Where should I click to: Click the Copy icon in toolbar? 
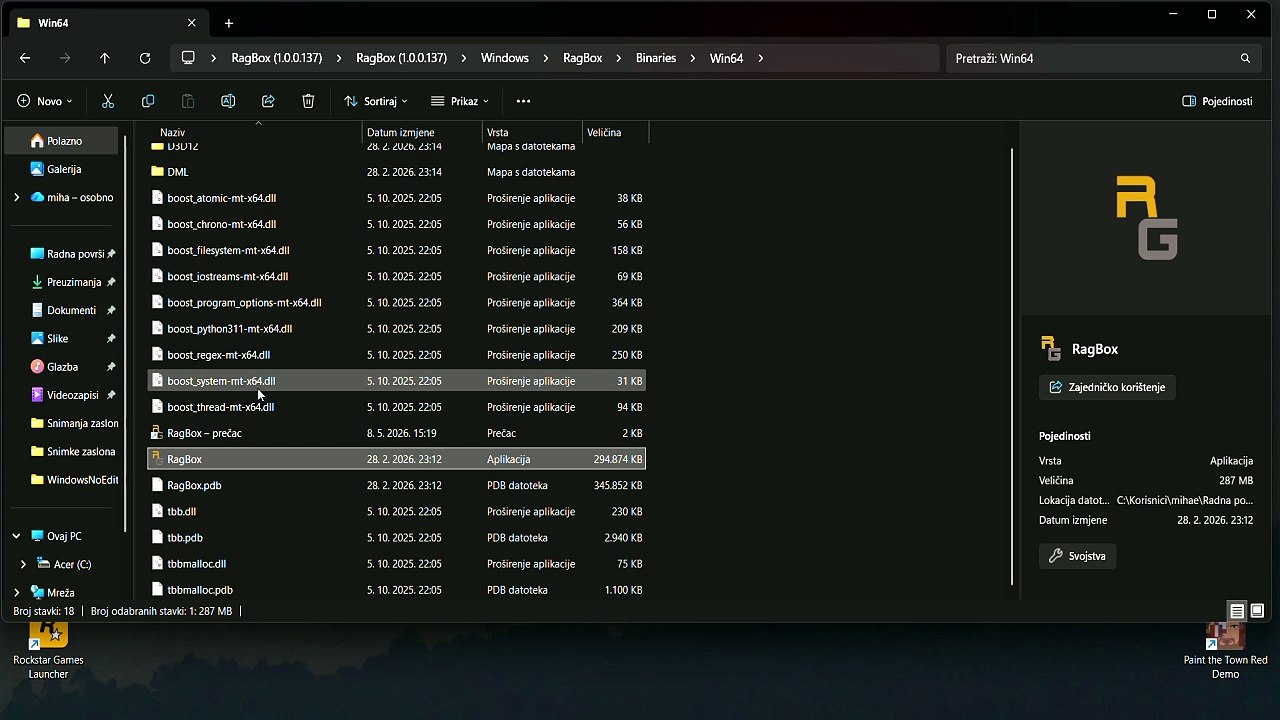(148, 101)
